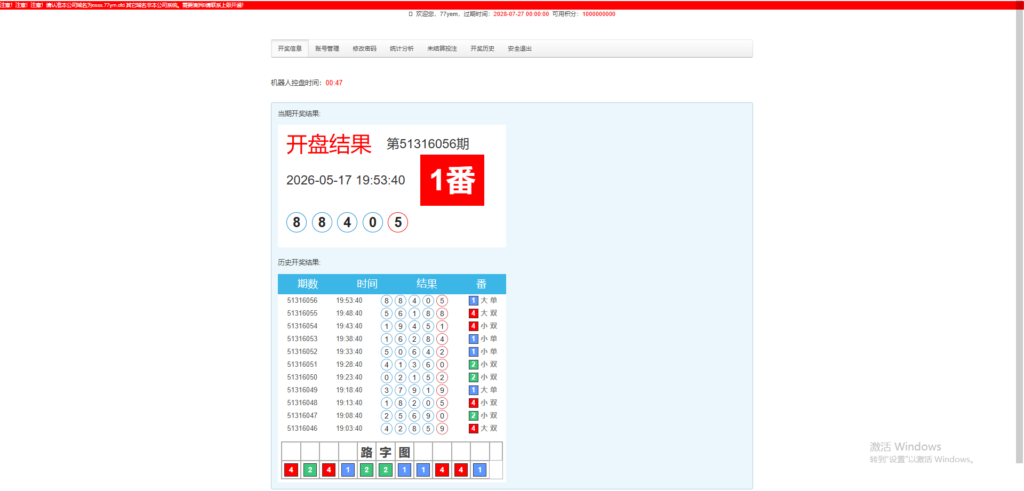This screenshot has height=491, width=1024.
Task: Click the red warning banner at top
Action: 512,5
